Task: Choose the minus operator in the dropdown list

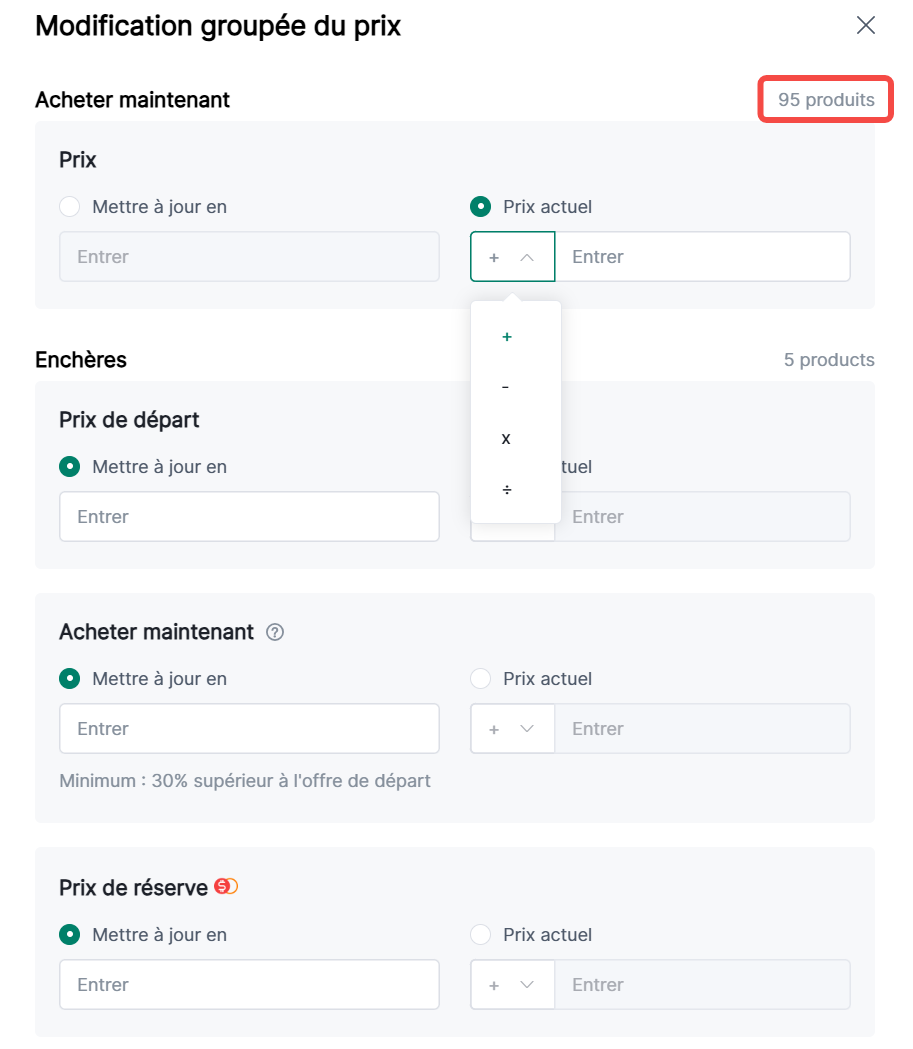Action: (506, 388)
